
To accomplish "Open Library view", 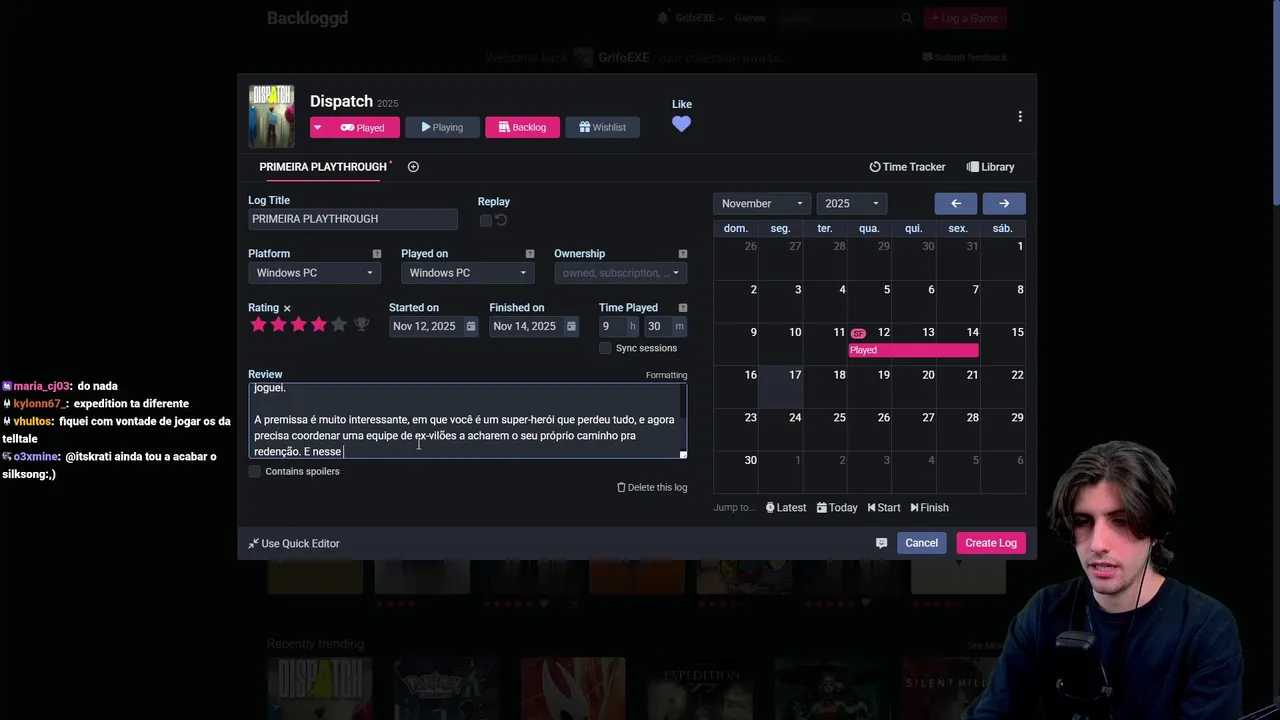I will click(x=990, y=167).
